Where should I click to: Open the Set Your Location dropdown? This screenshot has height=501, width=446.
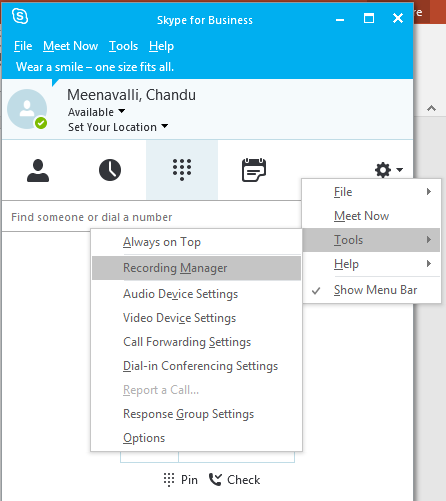165,126
